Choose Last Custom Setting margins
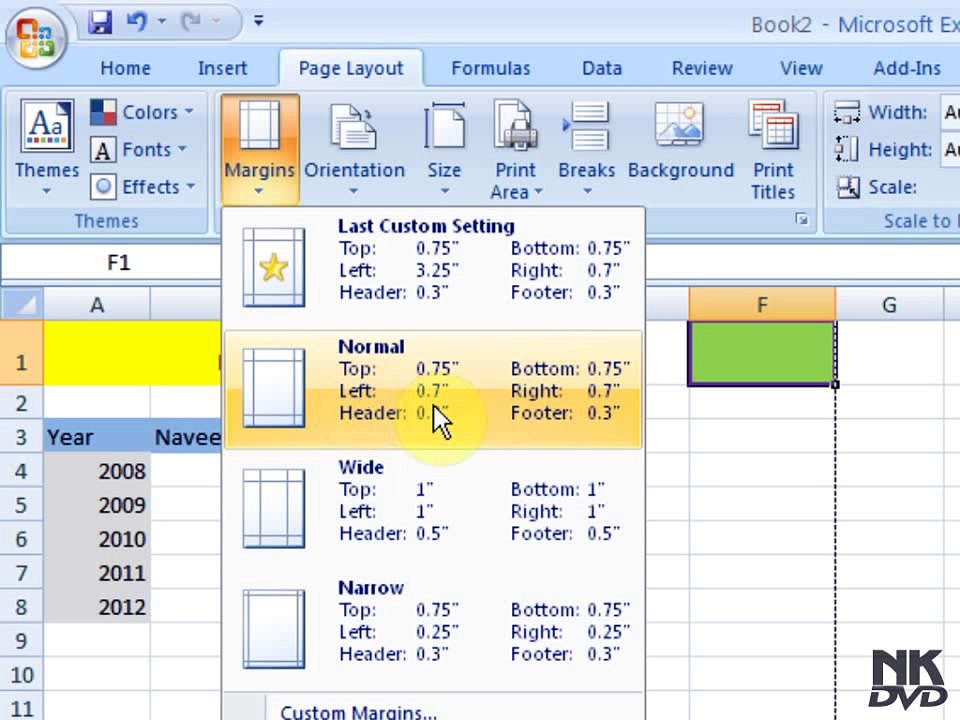 [433, 267]
